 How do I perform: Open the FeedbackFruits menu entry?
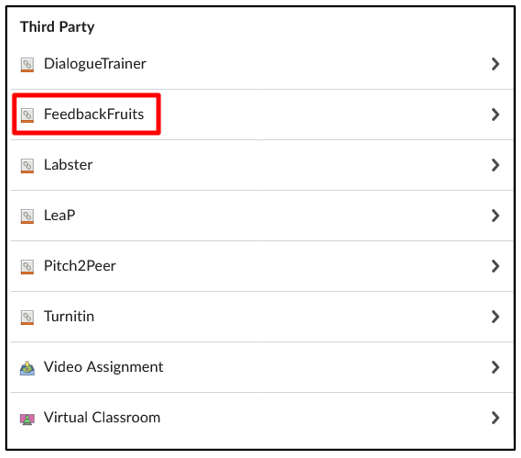(x=262, y=114)
